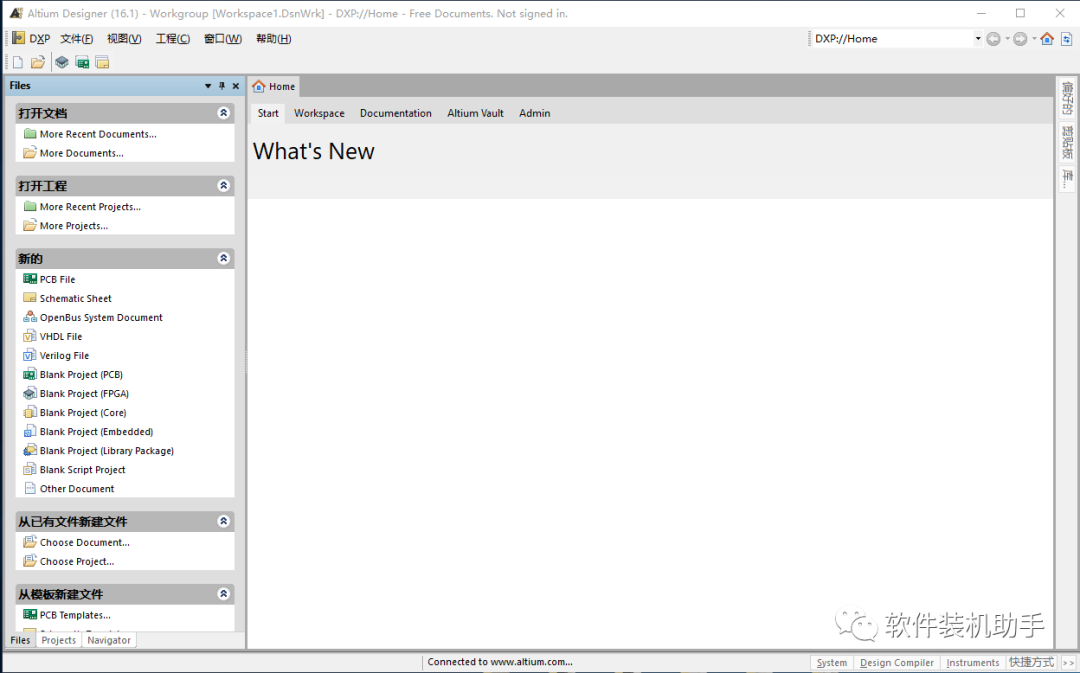Switch to the Workspace tab

point(319,113)
